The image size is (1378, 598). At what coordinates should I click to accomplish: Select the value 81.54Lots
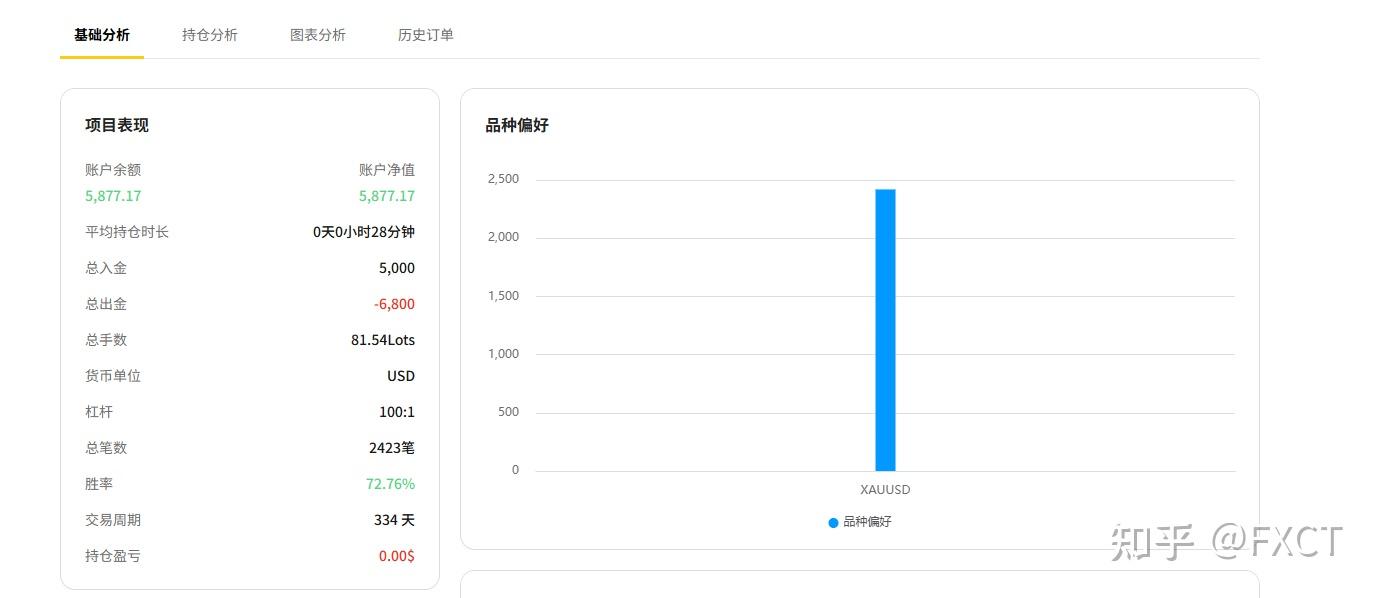coord(383,340)
